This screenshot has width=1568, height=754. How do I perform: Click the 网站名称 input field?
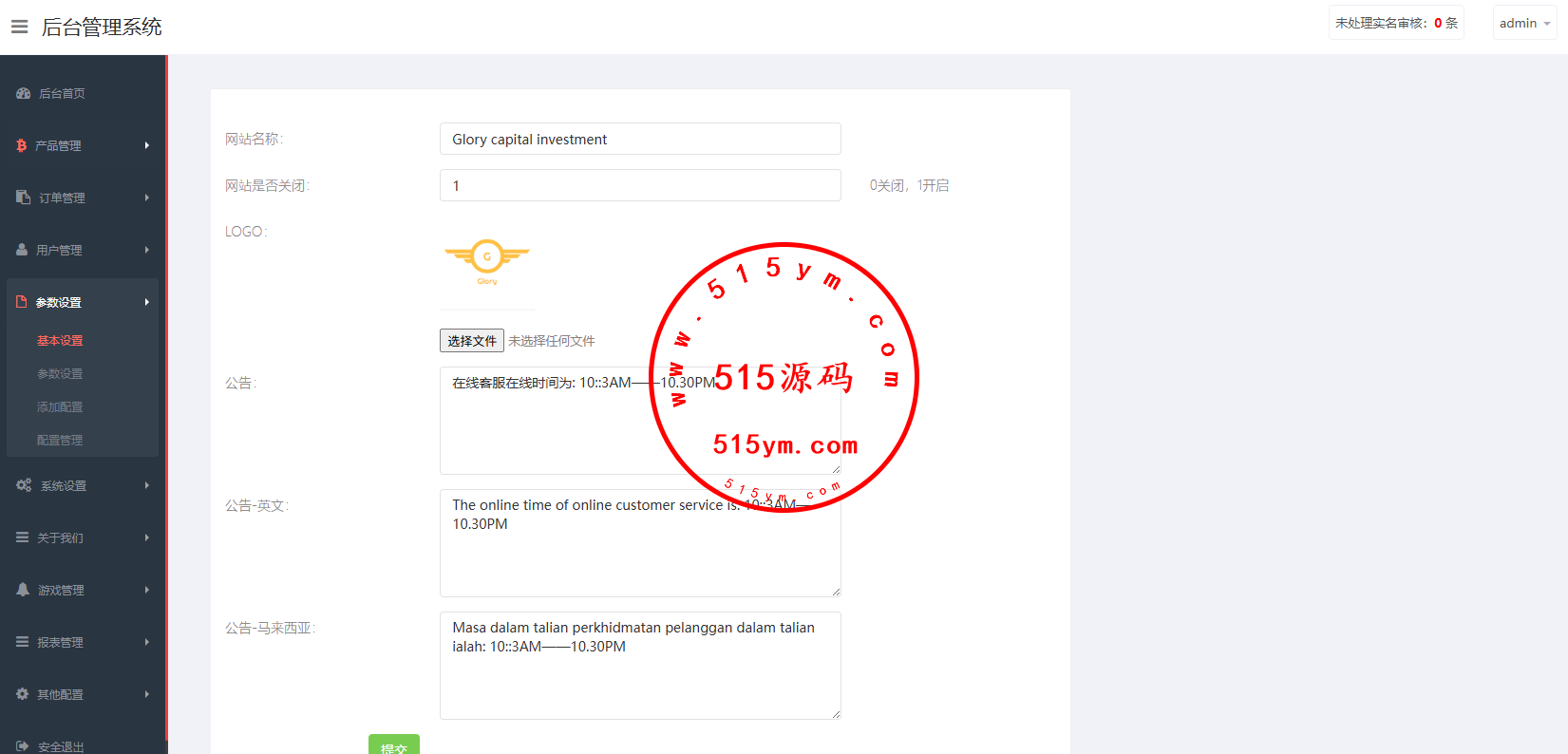[x=640, y=139]
